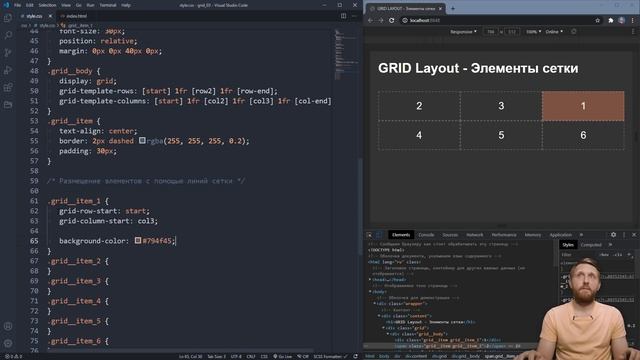This screenshot has width=640, height=360.
Task: Open the Edit menu in VS Code
Action: 30,5
